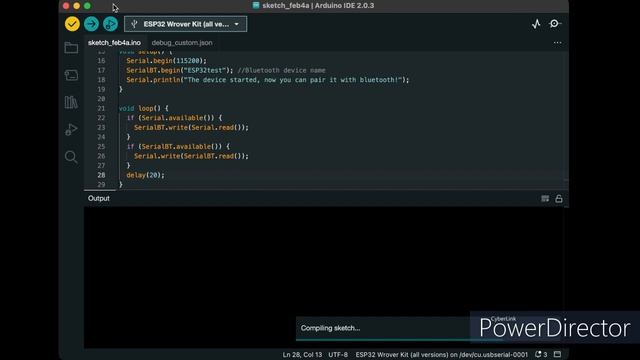Click the Upload arrow button
Viewport: 640px width, 360px height.
click(91, 24)
